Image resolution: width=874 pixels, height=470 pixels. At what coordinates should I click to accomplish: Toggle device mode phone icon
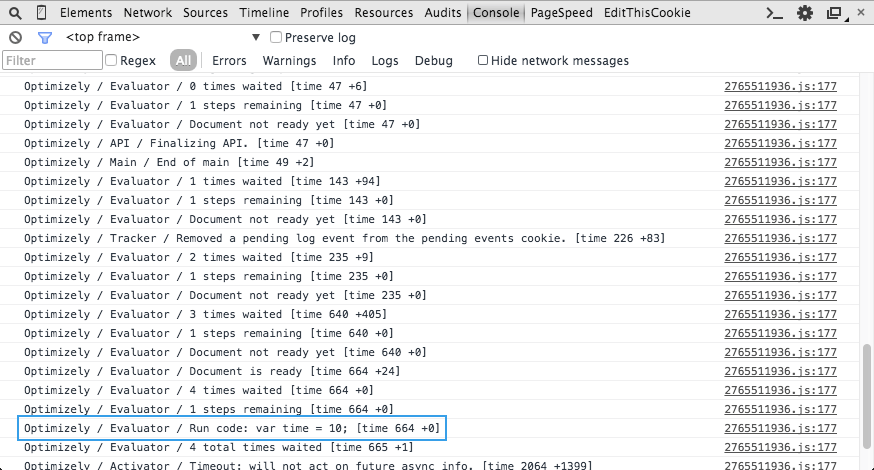click(40, 13)
